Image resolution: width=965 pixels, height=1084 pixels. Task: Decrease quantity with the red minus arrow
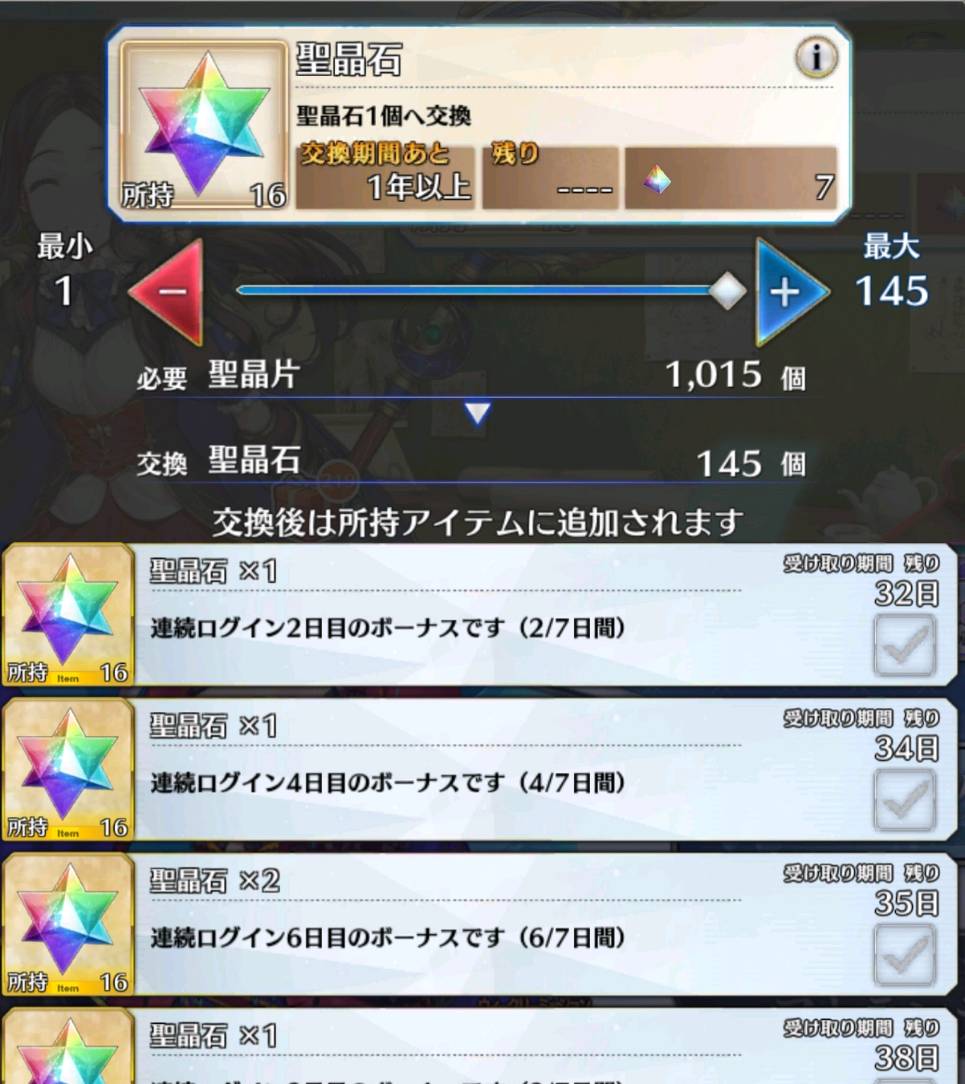click(167, 292)
